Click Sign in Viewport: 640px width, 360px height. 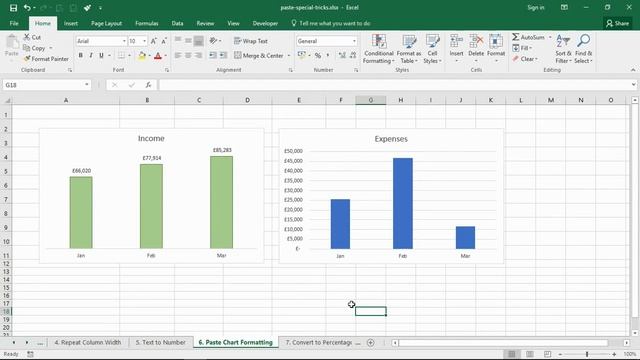536,8
